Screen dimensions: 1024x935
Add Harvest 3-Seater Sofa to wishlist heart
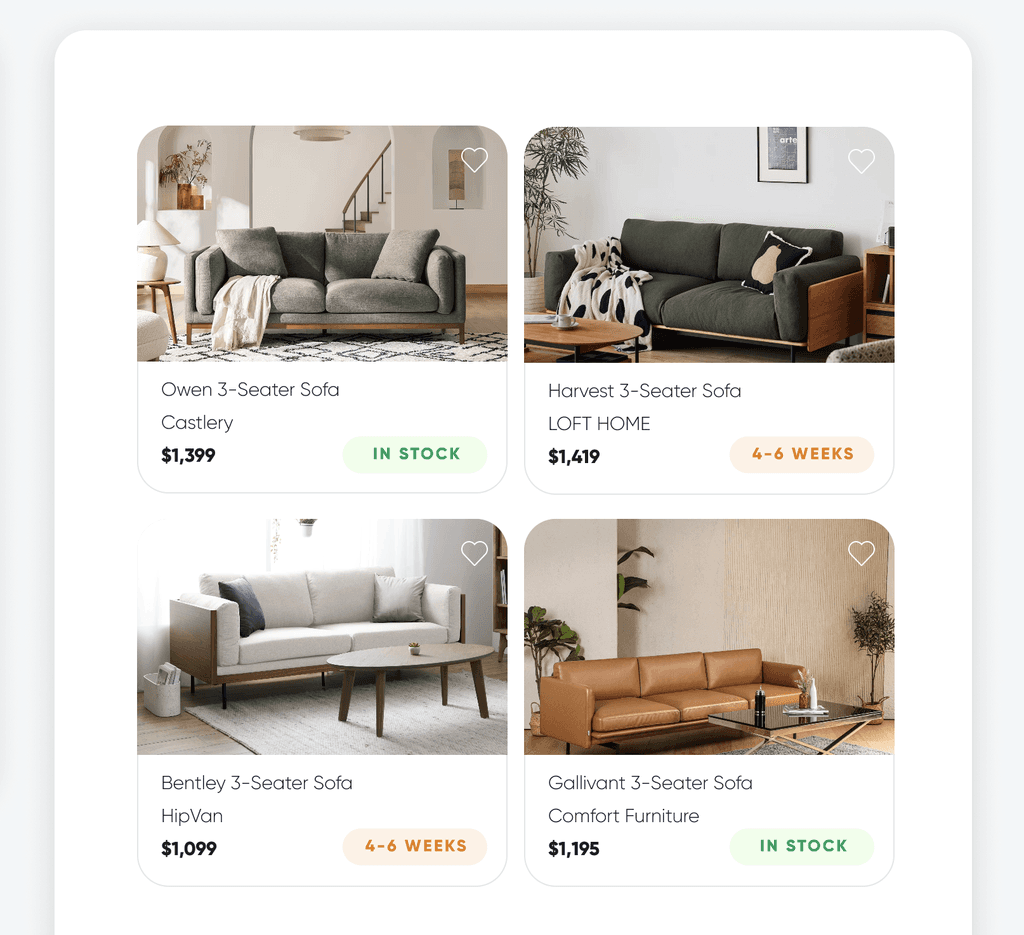pyautogui.click(x=861, y=161)
